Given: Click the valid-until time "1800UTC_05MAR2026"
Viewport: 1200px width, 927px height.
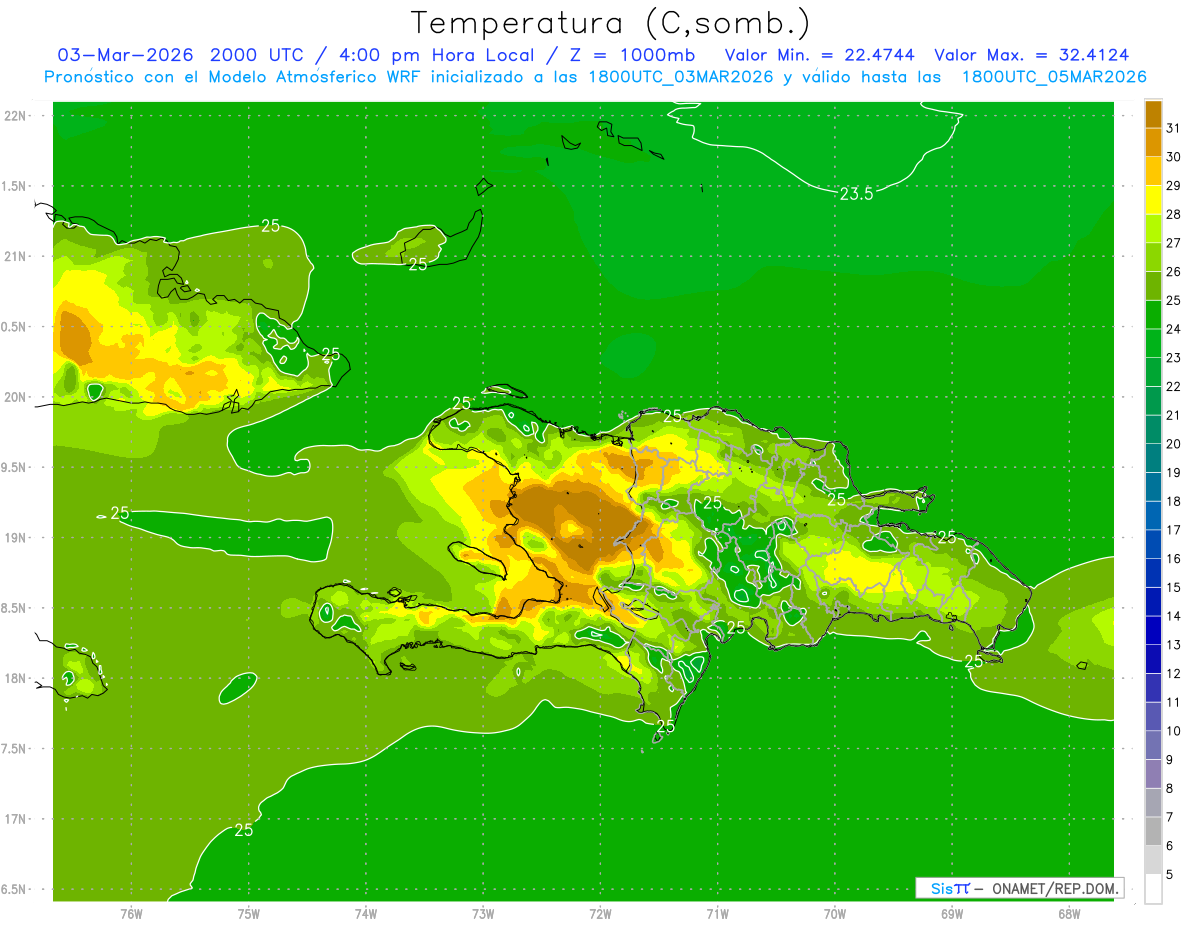Looking at the screenshot, I should (1054, 77).
